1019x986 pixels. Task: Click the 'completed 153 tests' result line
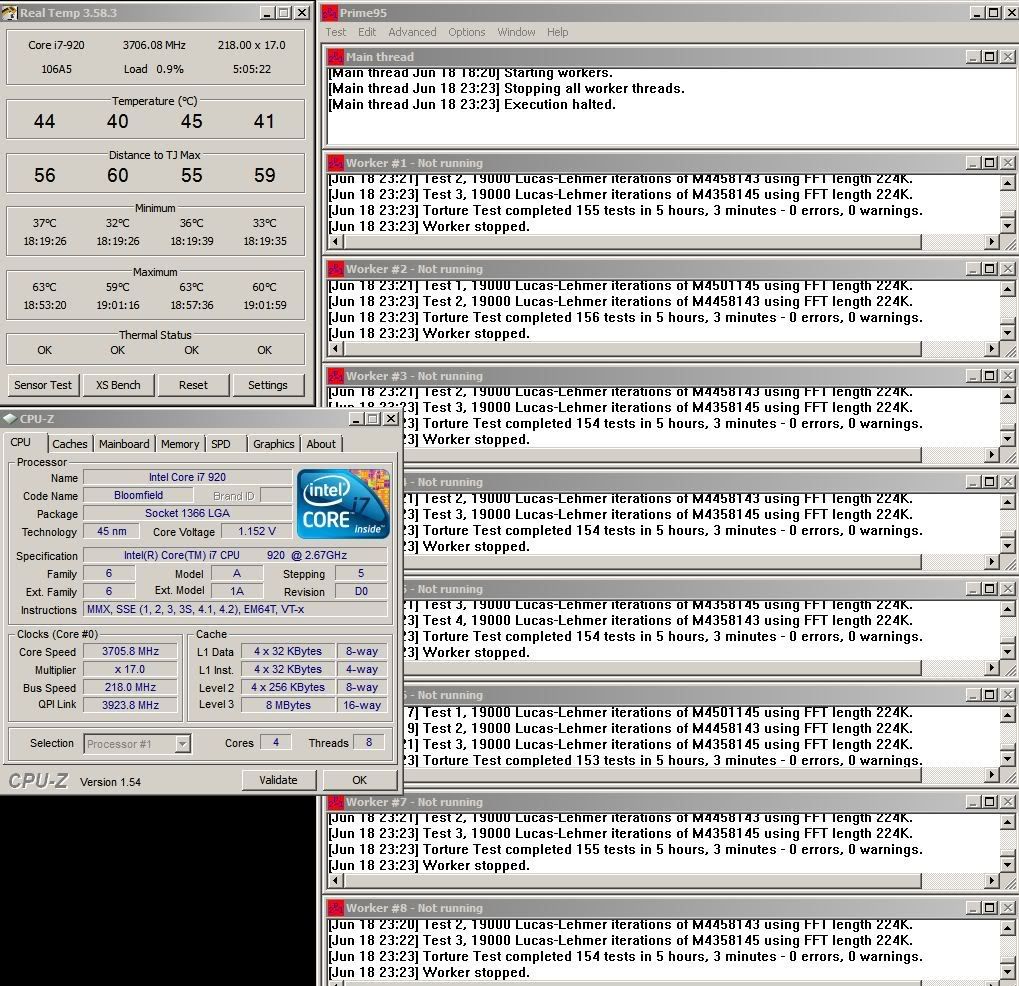(663, 760)
